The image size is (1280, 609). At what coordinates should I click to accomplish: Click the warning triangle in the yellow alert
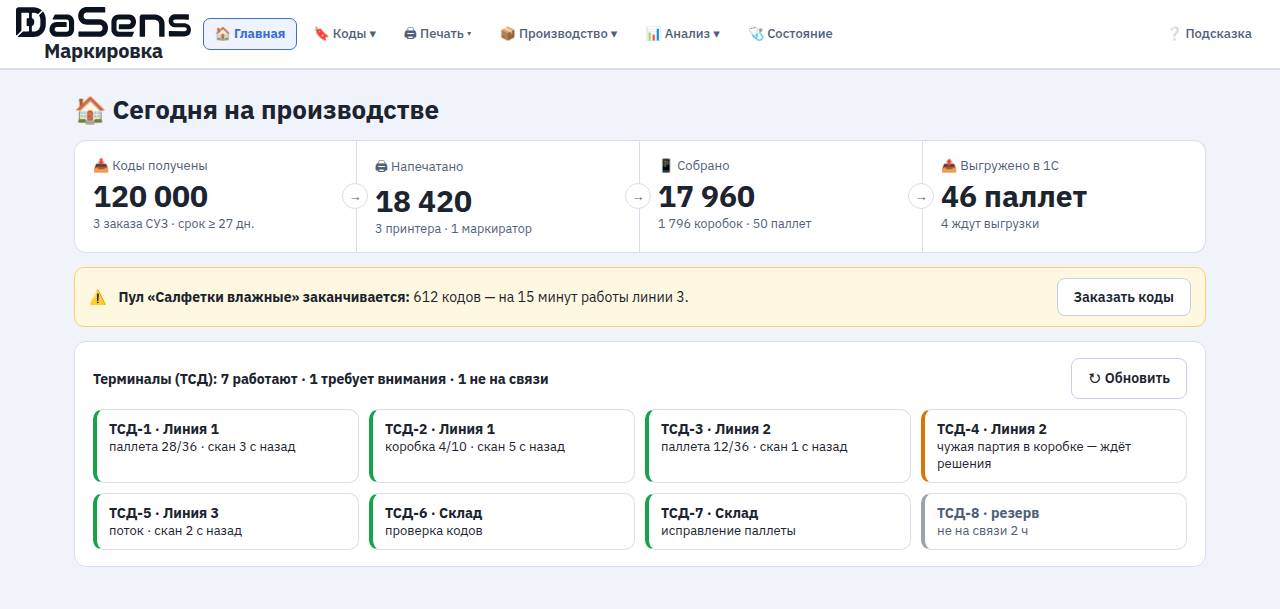[x=98, y=297]
